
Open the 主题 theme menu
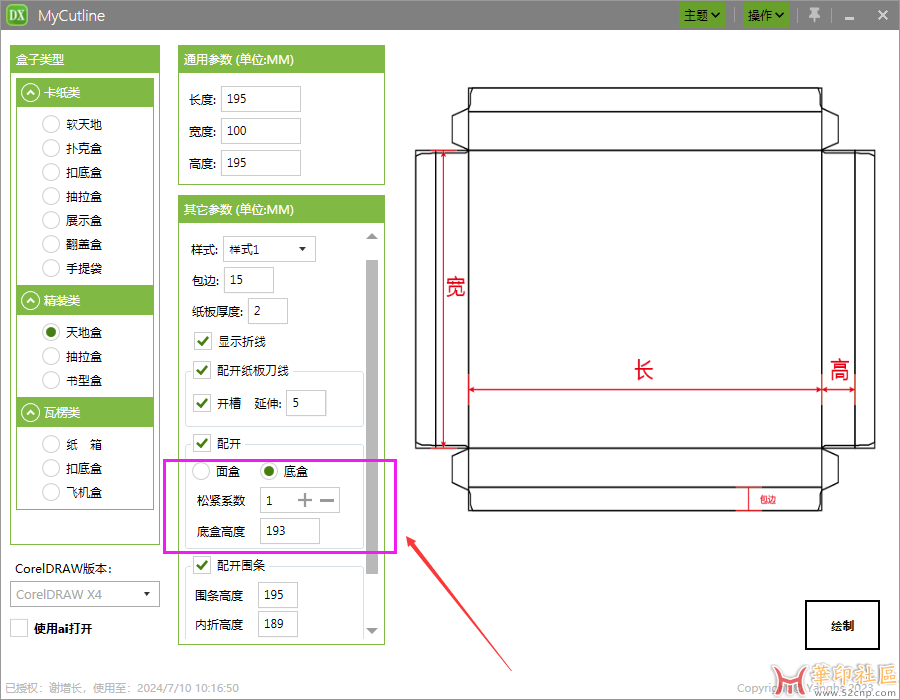coord(702,15)
